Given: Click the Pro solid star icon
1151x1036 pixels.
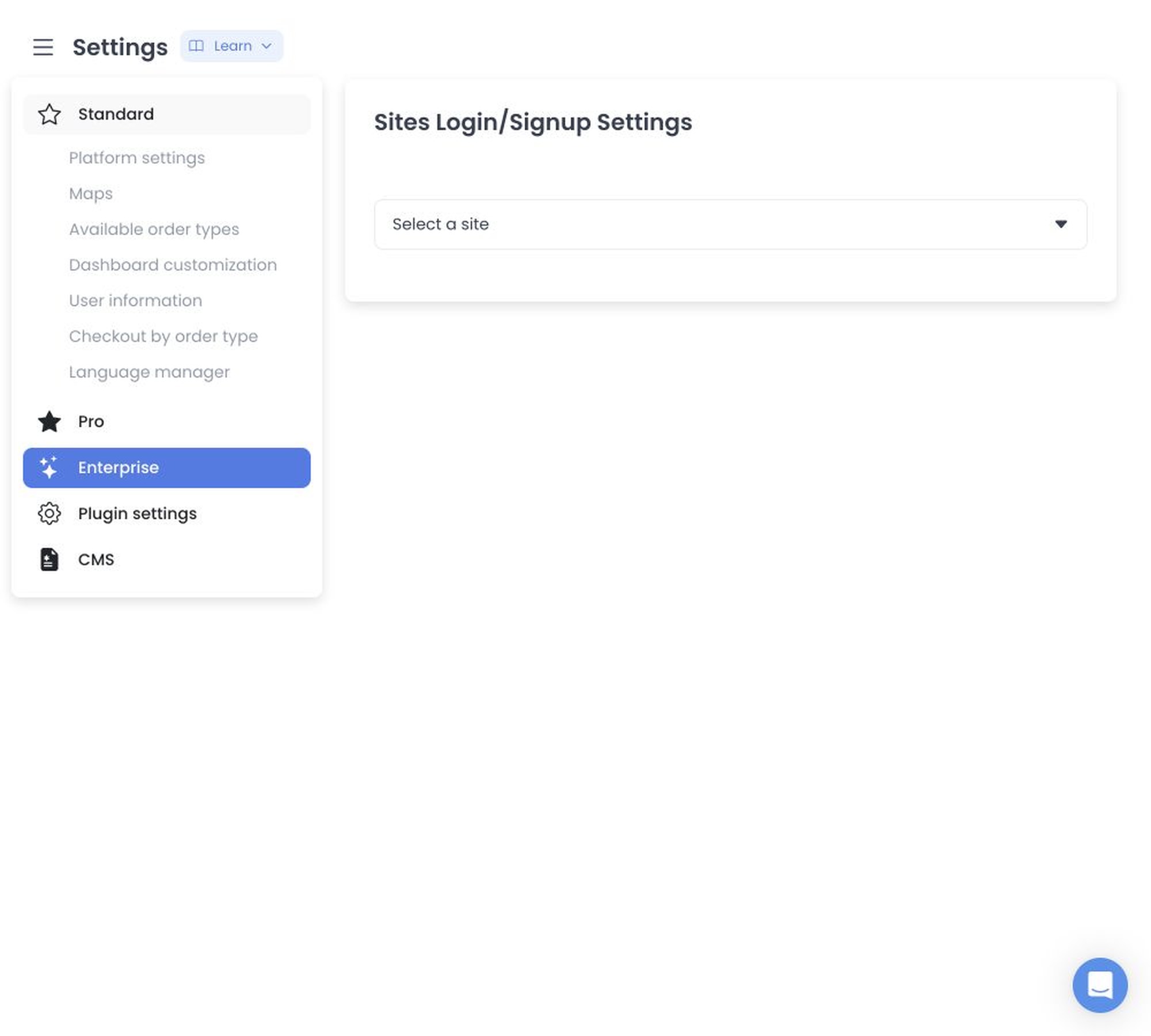Looking at the screenshot, I should click(49, 421).
